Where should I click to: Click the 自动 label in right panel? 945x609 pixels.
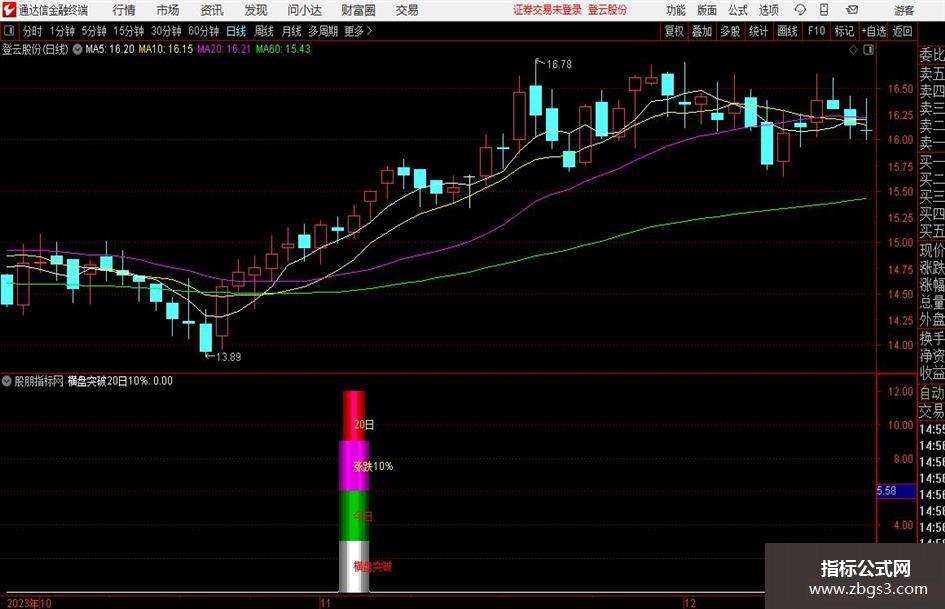(x=932, y=393)
